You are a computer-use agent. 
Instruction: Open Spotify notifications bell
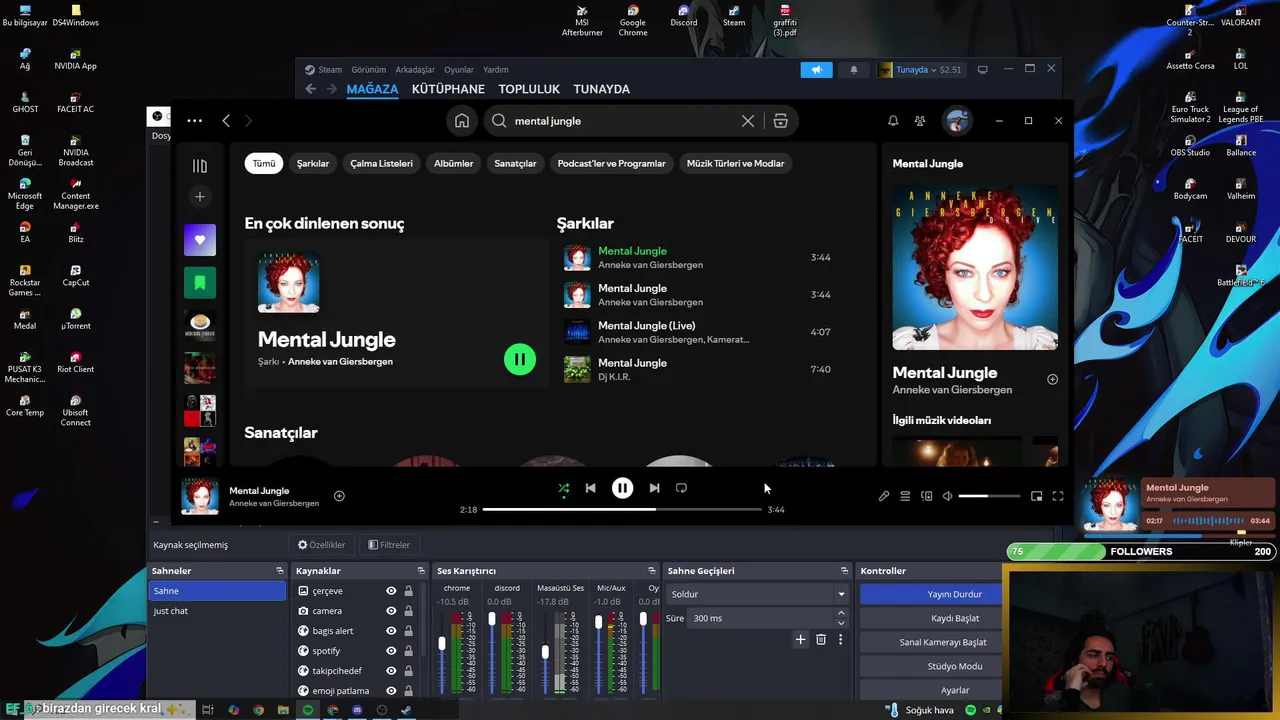pyautogui.click(x=893, y=121)
